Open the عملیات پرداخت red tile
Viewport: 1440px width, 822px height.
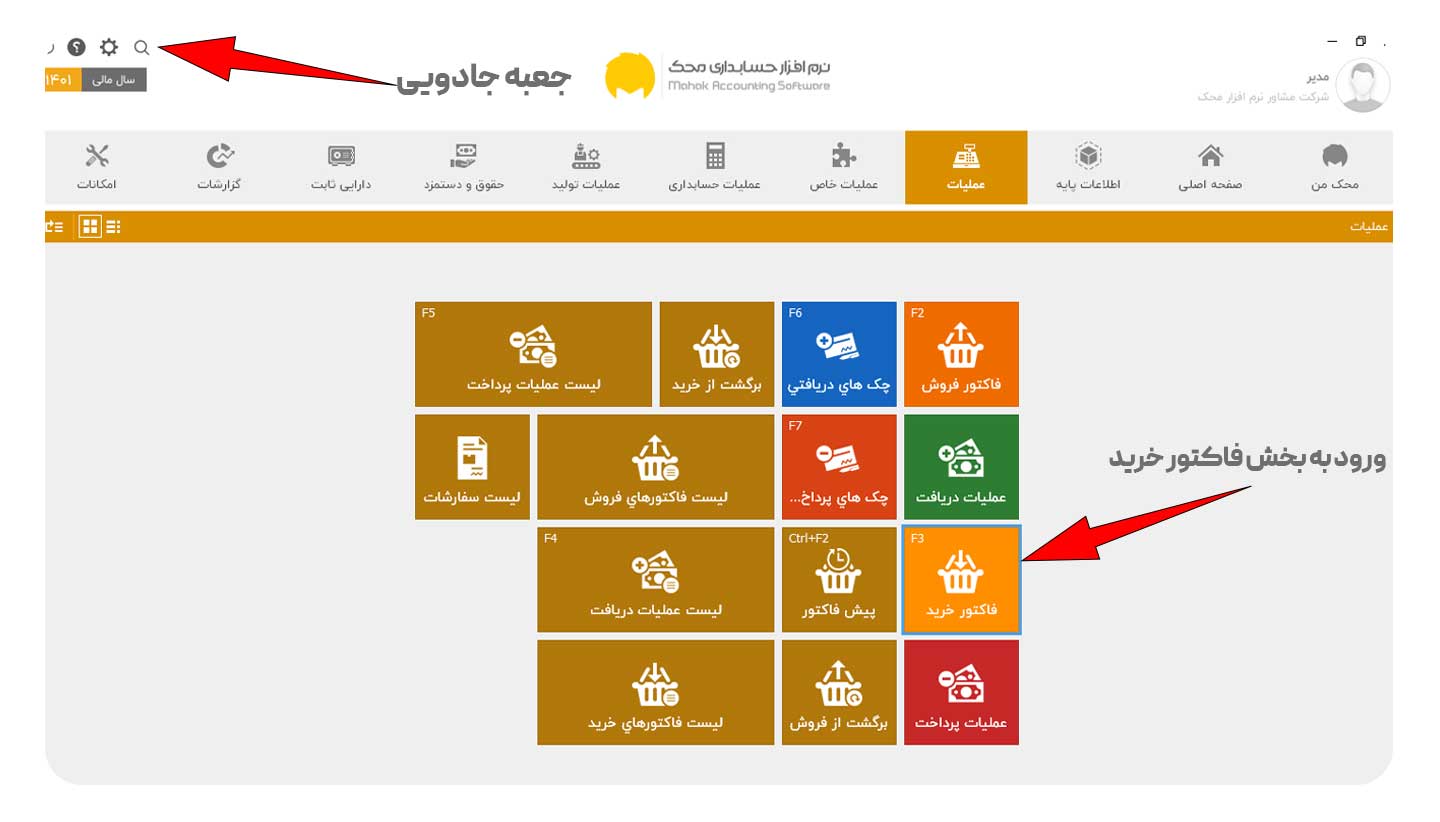click(960, 692)
